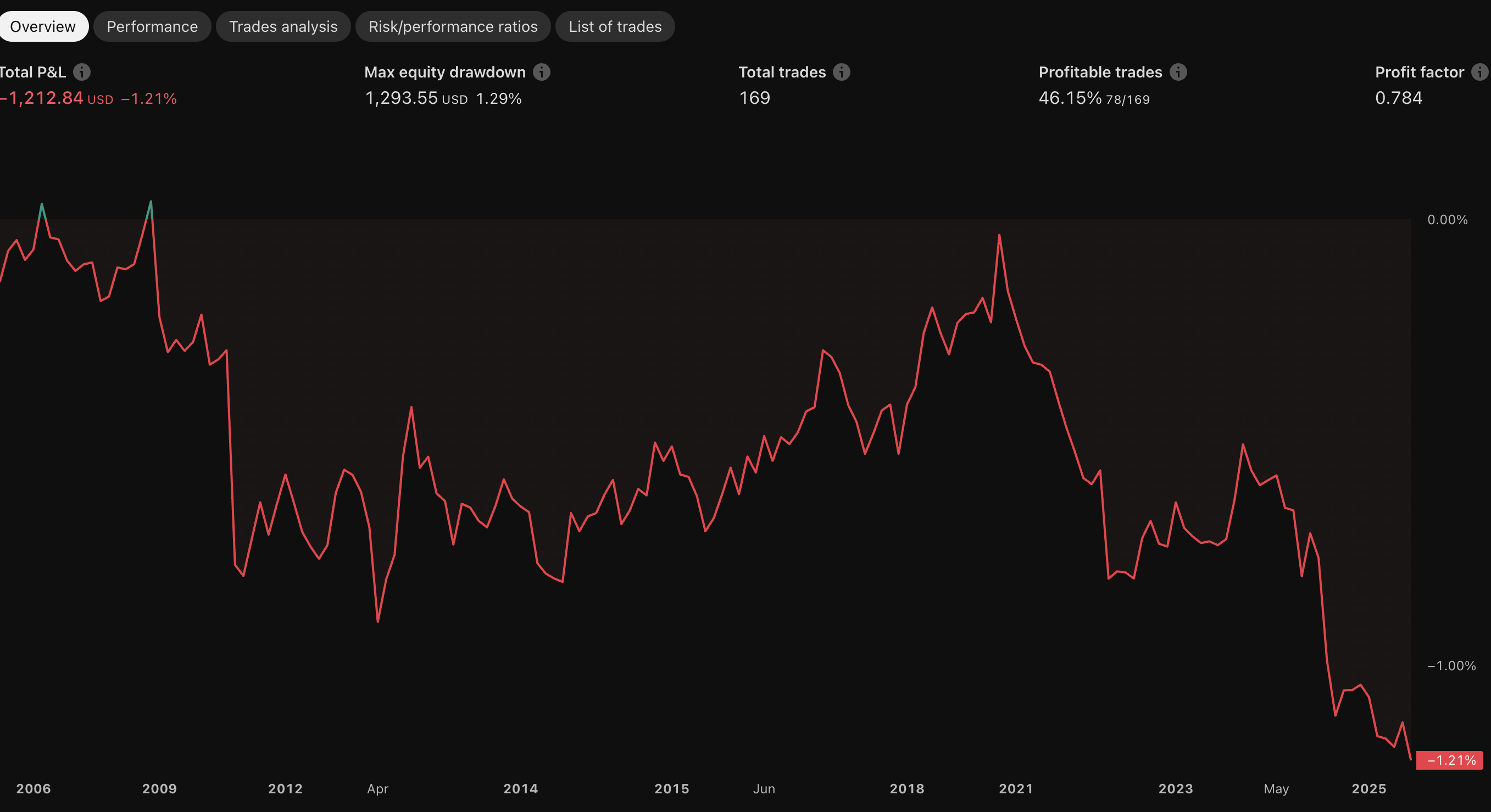Click the Total P&L value -1,212.84 USD

(57, 98)
